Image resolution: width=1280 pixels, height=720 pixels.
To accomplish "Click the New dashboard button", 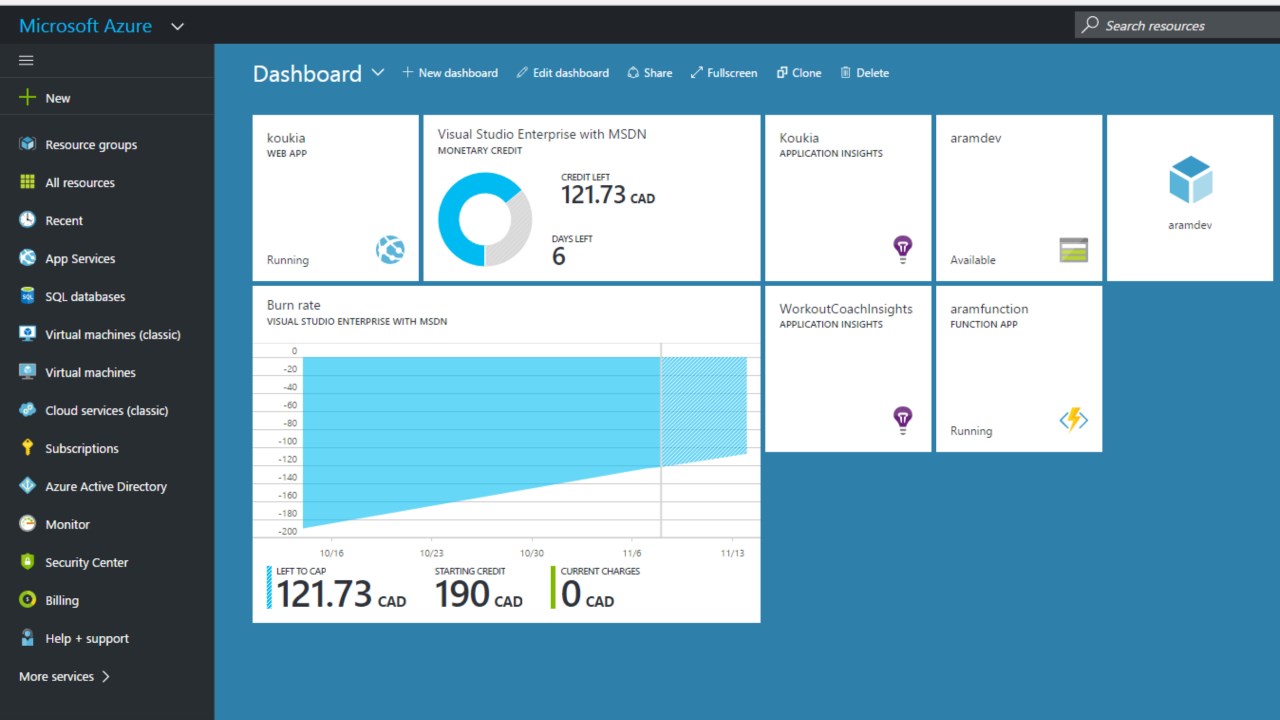I will 450,73.
